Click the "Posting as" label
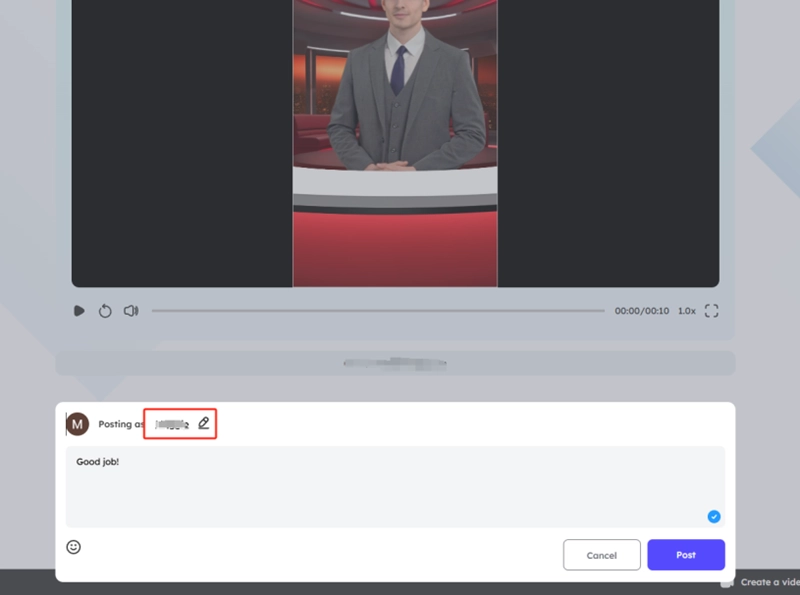Image resolution: width=800 pixels, height=595 pixels. 120,424
